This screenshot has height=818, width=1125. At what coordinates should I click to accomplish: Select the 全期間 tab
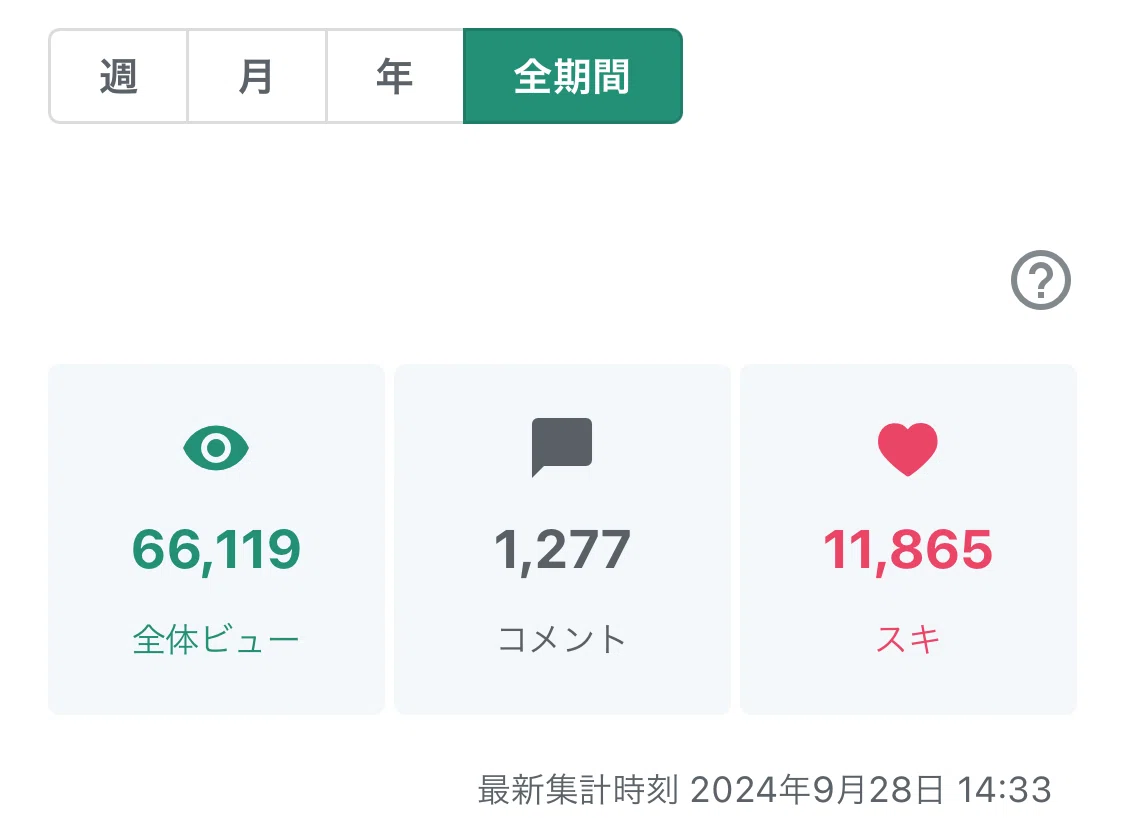[573, 76]
